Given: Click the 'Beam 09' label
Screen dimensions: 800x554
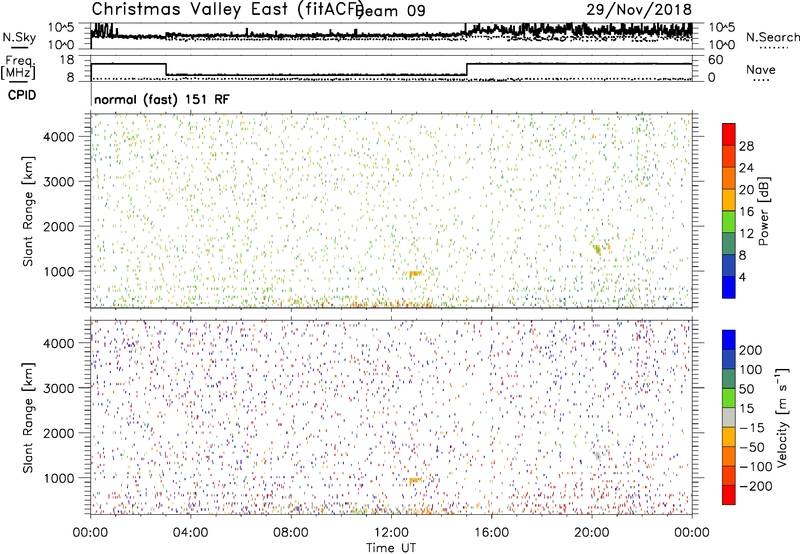Looking at the screenshot, I should tap(389, 11).
